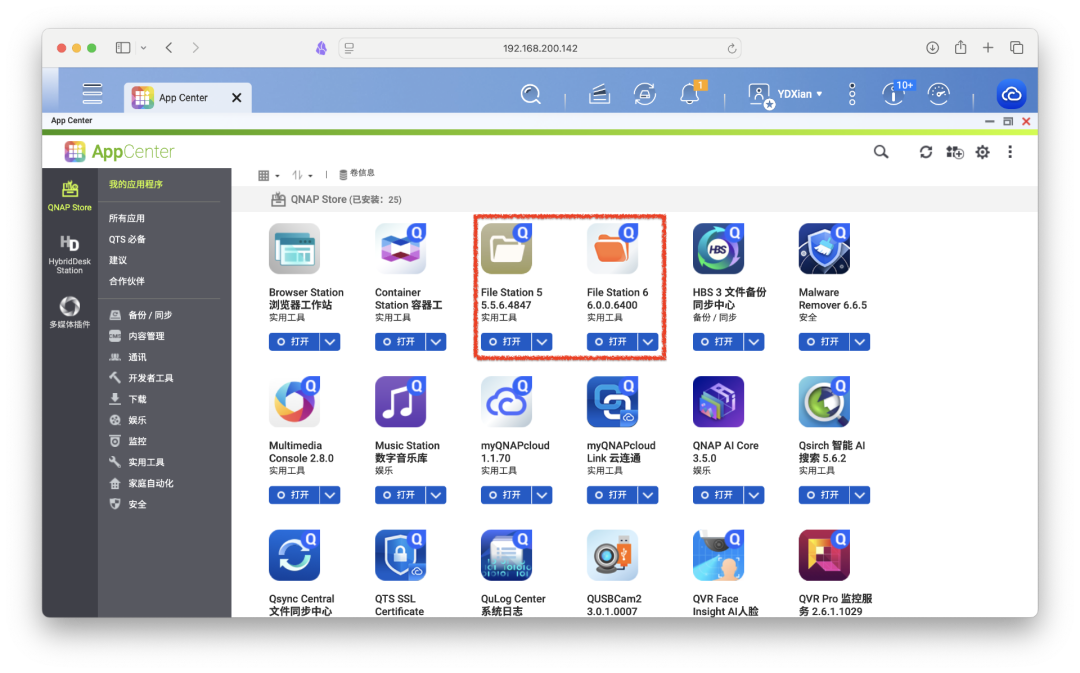Open the File Station 5 打开 dropdown arrow
The height and width of the screenshot is (673, 1080).
point(541,341)
